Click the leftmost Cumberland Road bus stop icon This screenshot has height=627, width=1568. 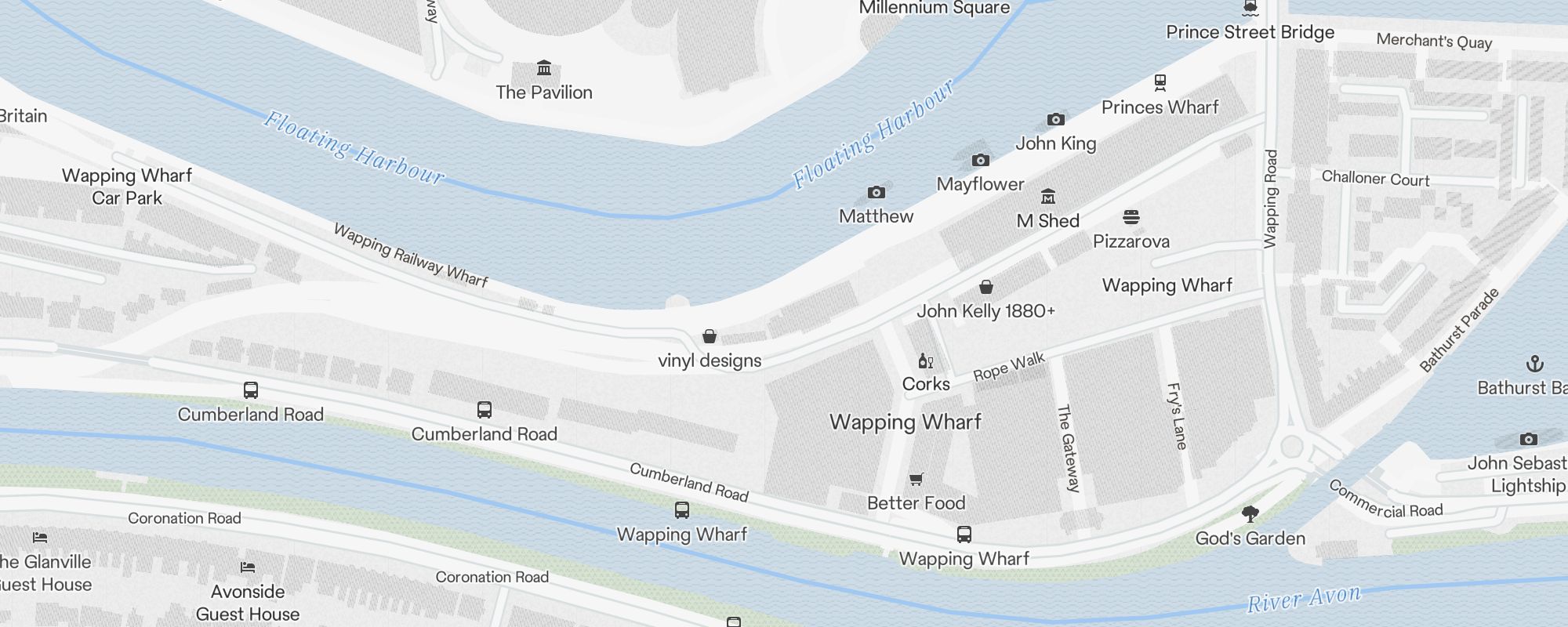(251, 390)
